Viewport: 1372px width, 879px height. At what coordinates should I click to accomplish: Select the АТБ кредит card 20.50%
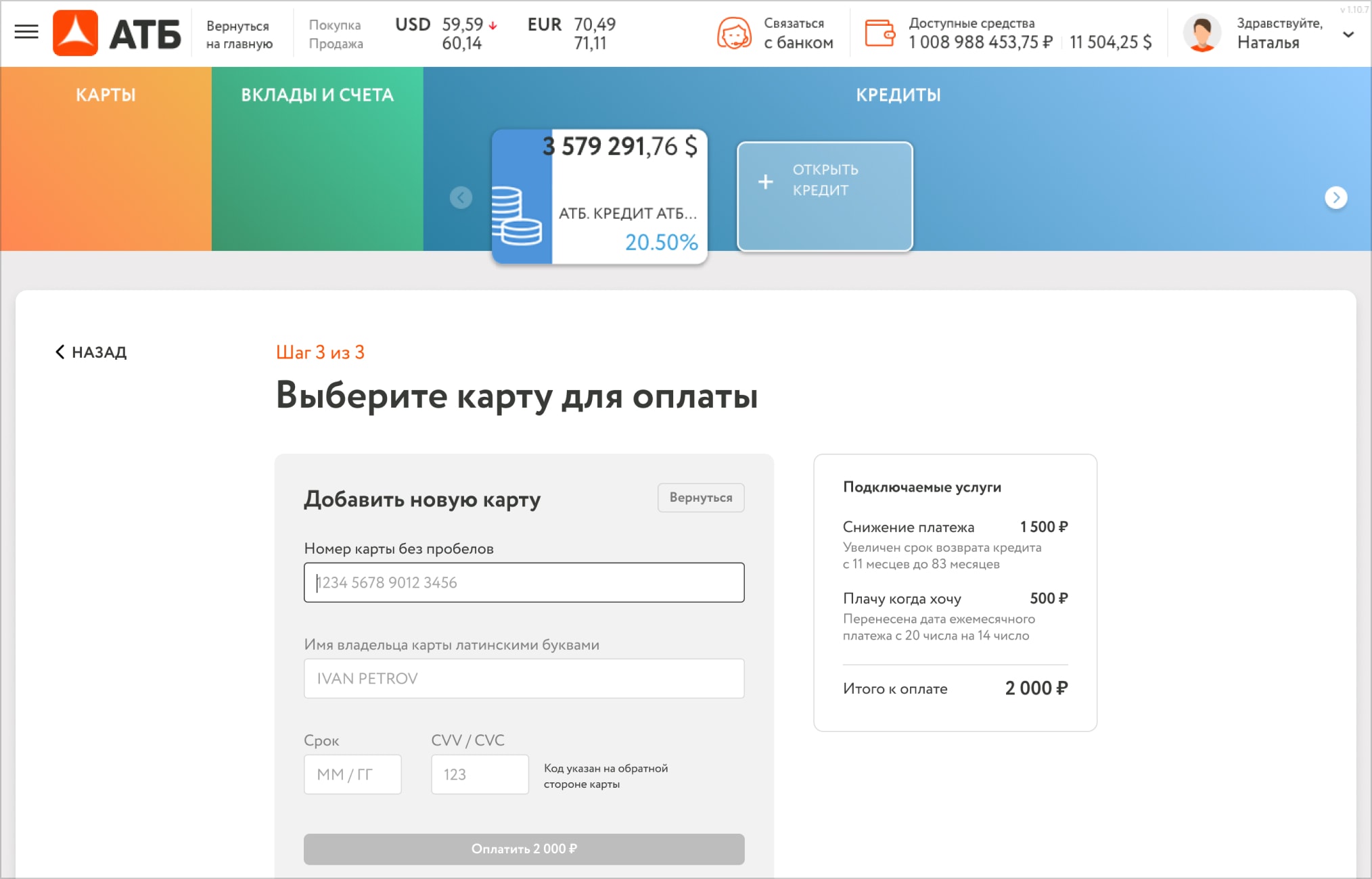pos(599,196)
